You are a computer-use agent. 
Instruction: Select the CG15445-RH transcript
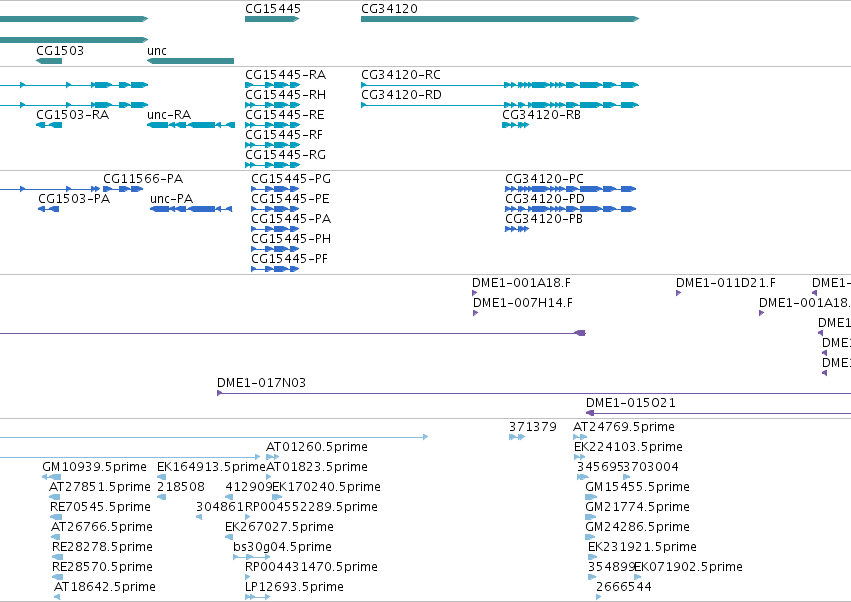pos(272,105)
